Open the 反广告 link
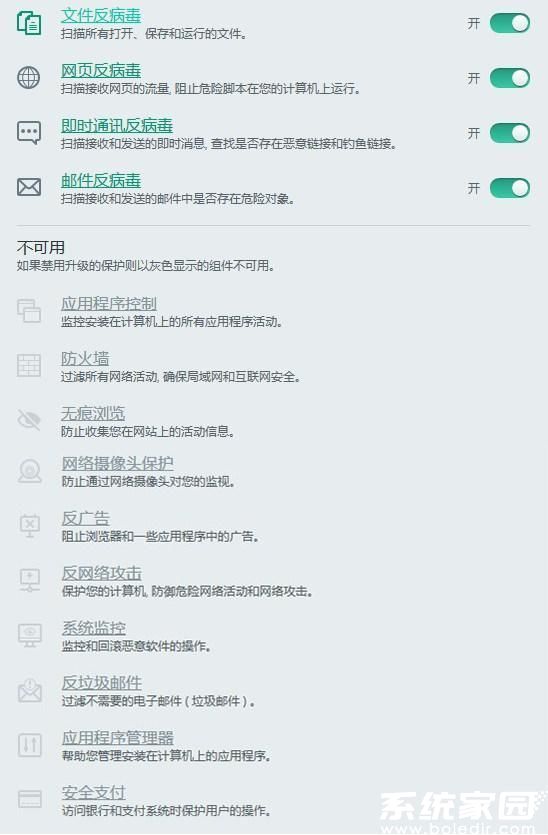This screenshot has width=548, height=835. [86, 518]
